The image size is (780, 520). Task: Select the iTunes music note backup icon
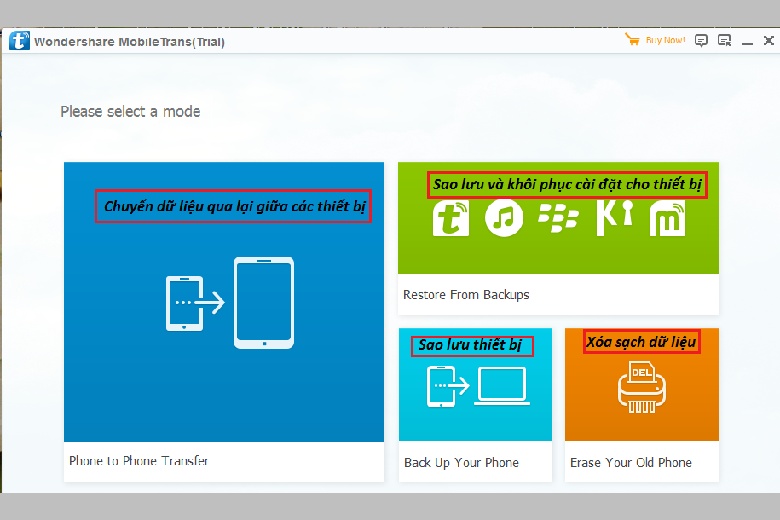[x=504, y=218]
